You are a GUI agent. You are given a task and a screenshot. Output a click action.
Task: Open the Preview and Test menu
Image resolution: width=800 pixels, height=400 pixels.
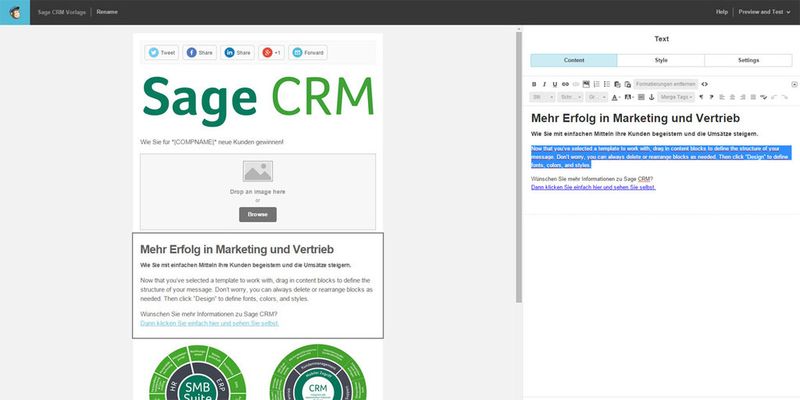tap(764, 12)
